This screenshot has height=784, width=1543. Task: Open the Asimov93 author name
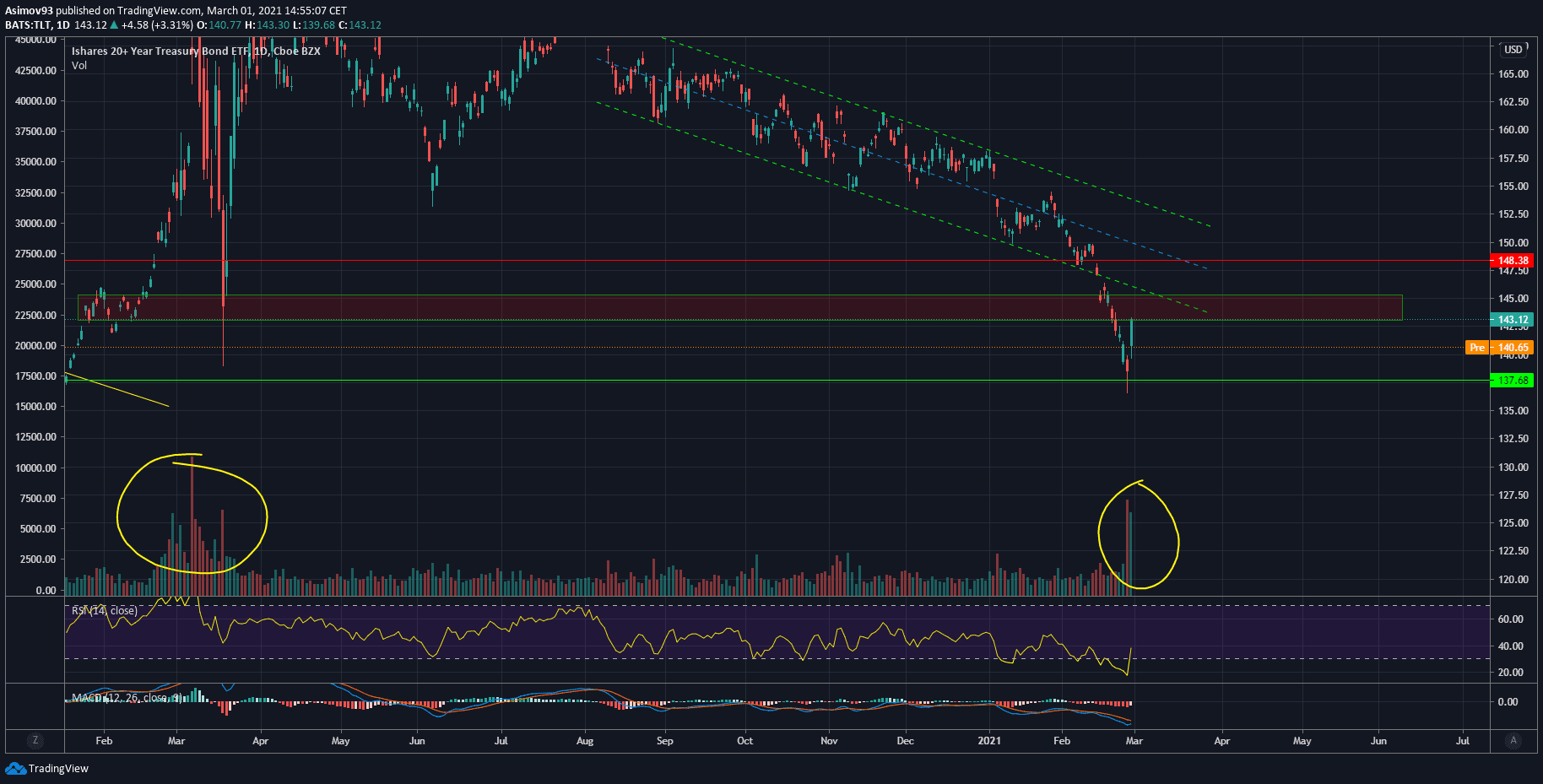pos(29,11)
